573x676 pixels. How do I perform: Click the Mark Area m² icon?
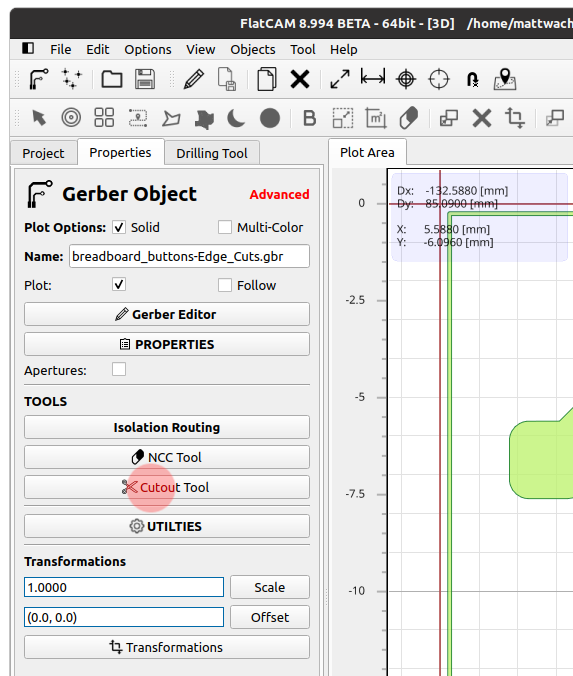pyautogui.click(x=376, y=118)
